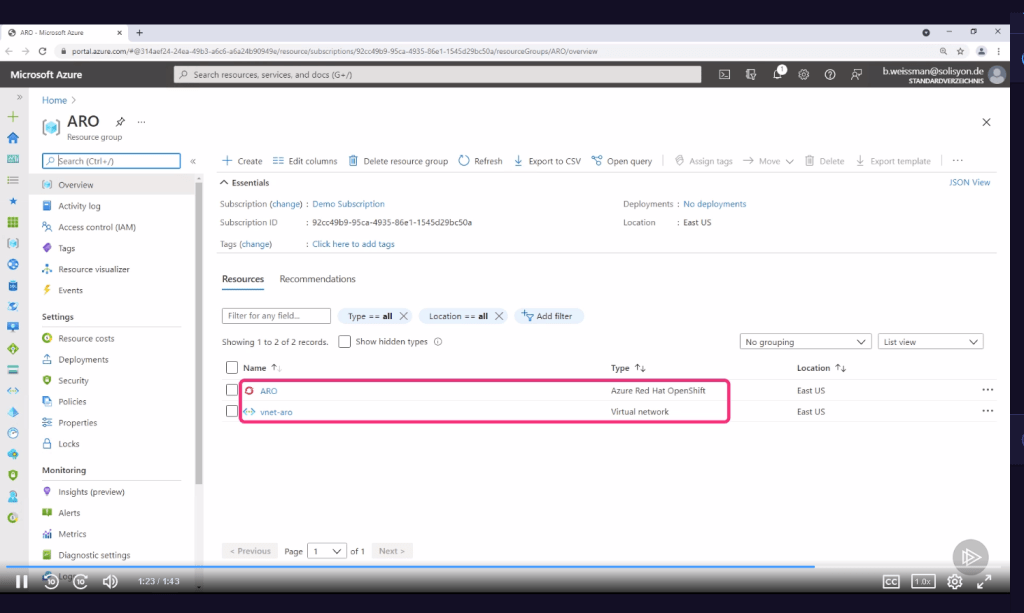Open the Demo Subscription link
This screenshot has width=1024, height=613.
[348, 204]
